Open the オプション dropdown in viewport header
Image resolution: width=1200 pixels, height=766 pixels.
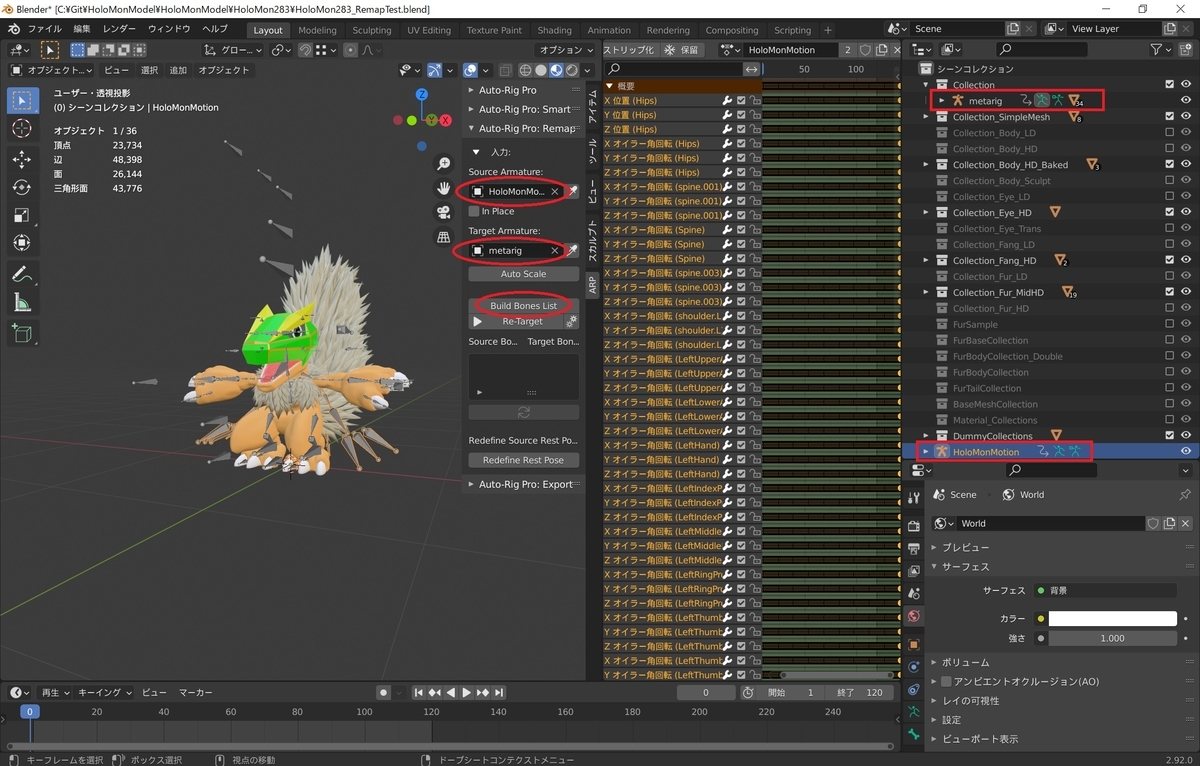(x=565, y=50)
